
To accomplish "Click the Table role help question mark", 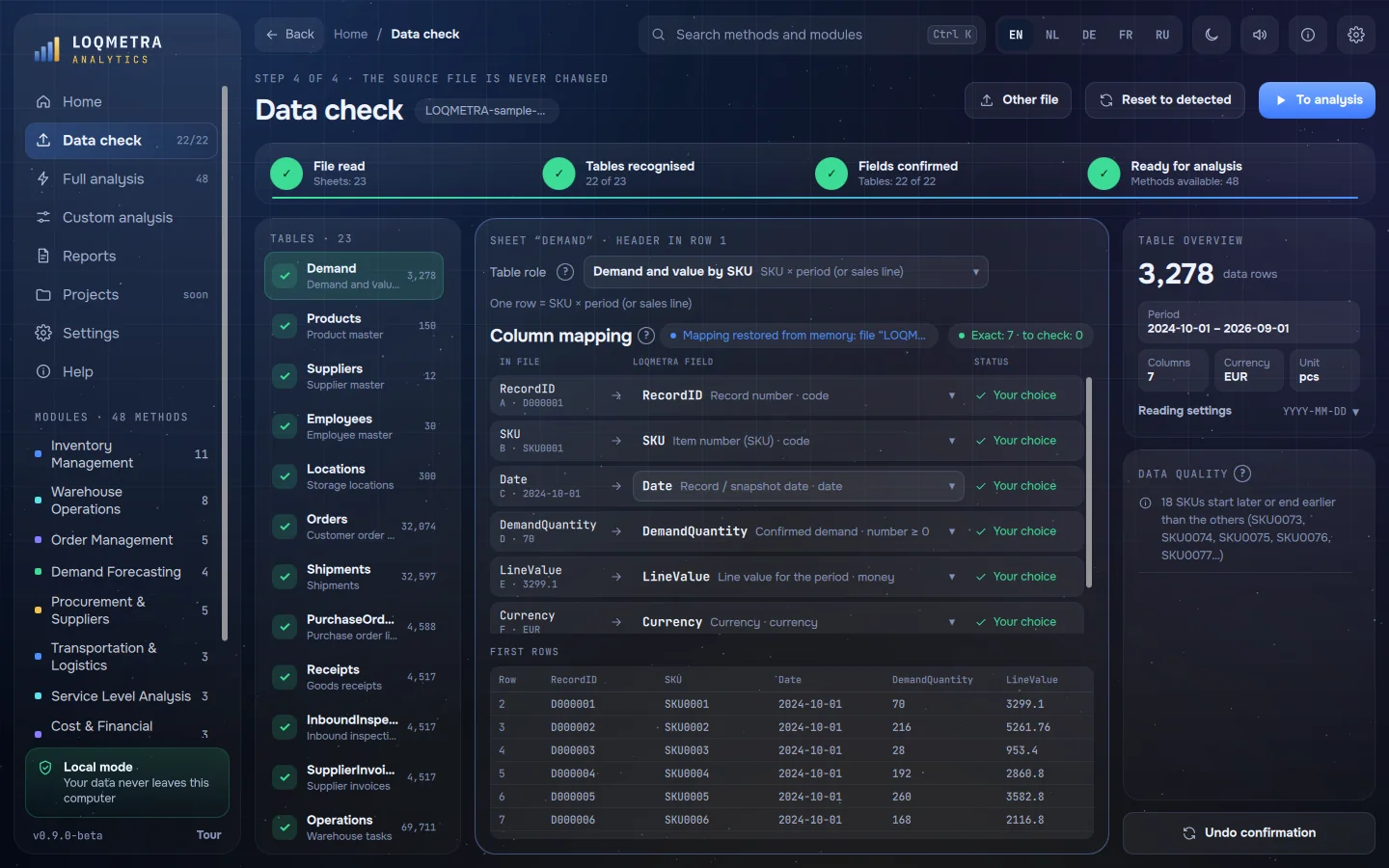I will (x=566, y=272).
